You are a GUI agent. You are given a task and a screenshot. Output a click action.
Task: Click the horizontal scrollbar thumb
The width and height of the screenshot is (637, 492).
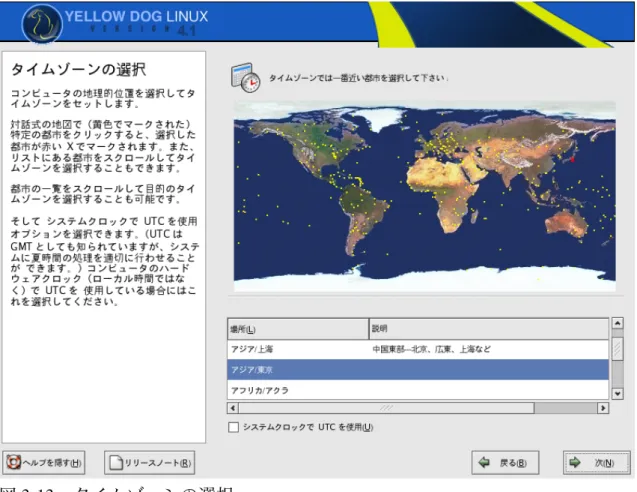(x=386, y=407)
